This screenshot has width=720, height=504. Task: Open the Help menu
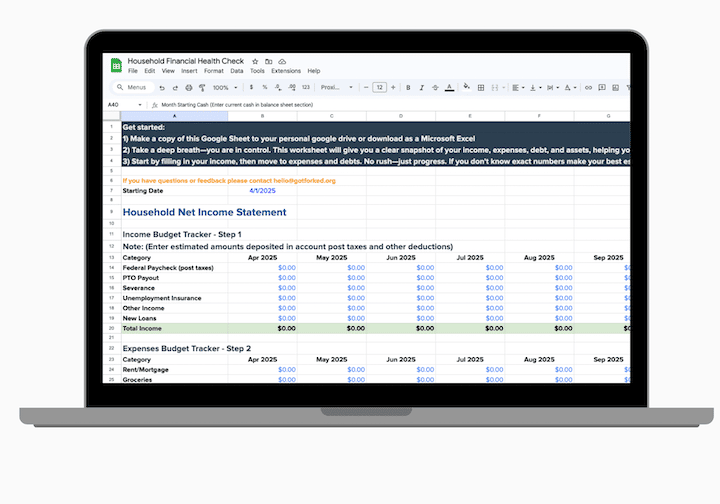(314, 71)
